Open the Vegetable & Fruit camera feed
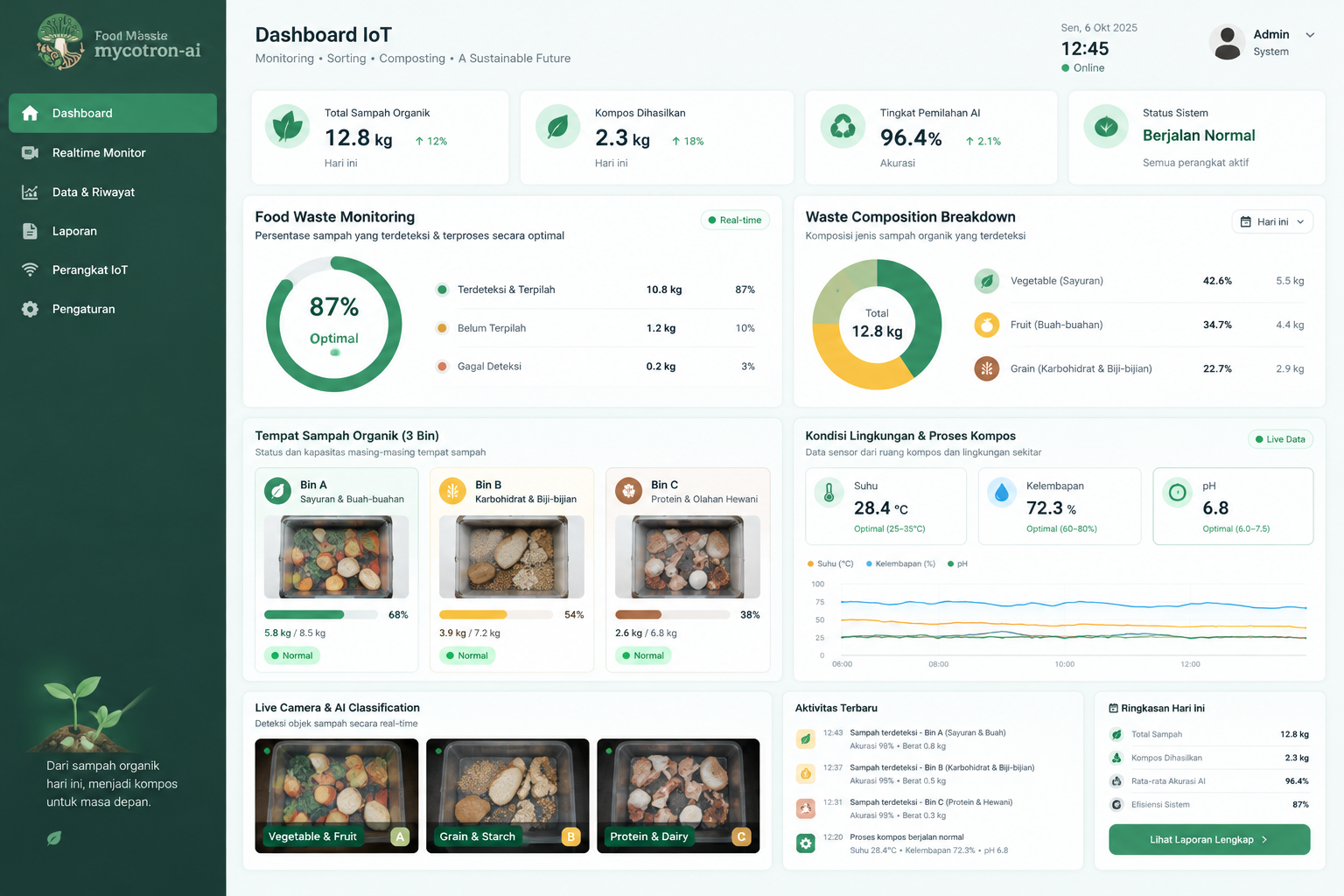1344x896 pixels. tap(337, 796)
